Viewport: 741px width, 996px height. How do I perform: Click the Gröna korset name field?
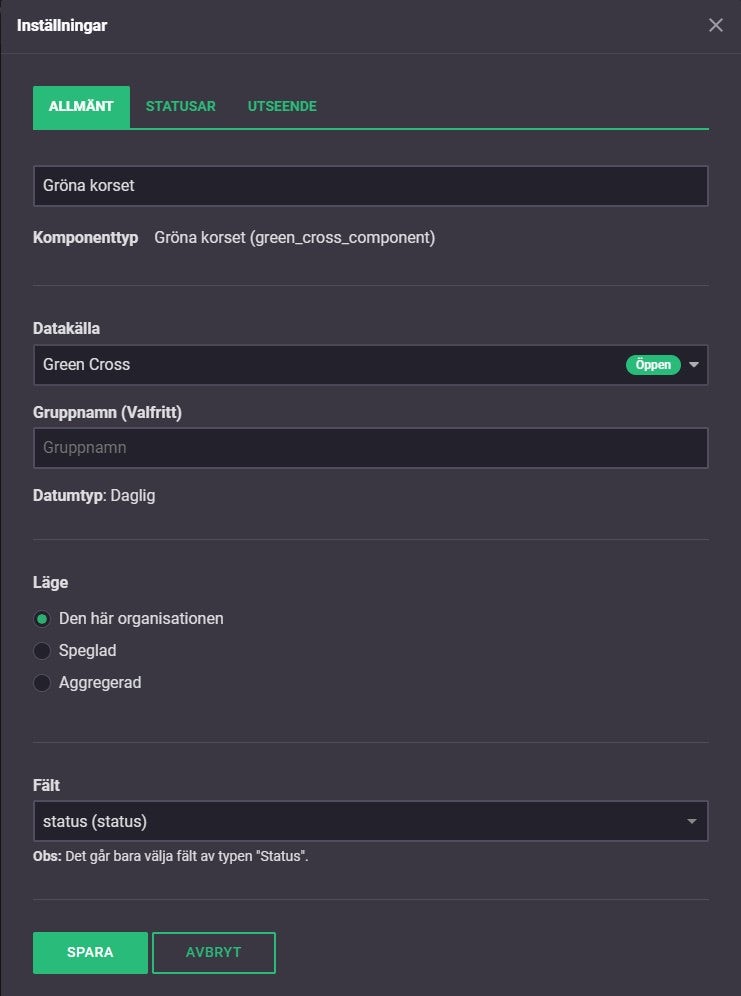click(x=370, y=186)
